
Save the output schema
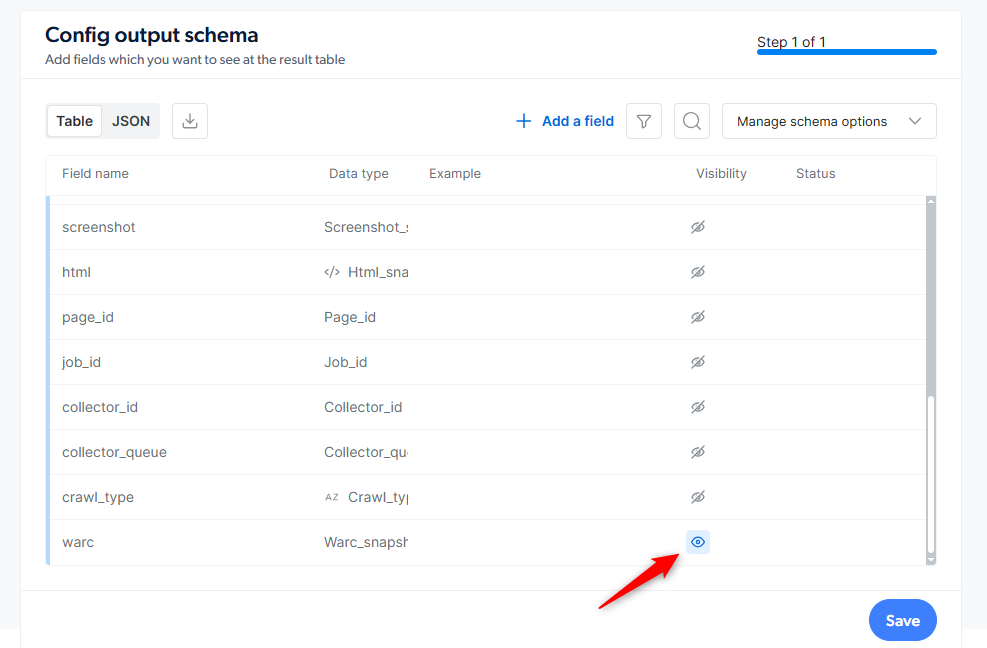point(902,620)
